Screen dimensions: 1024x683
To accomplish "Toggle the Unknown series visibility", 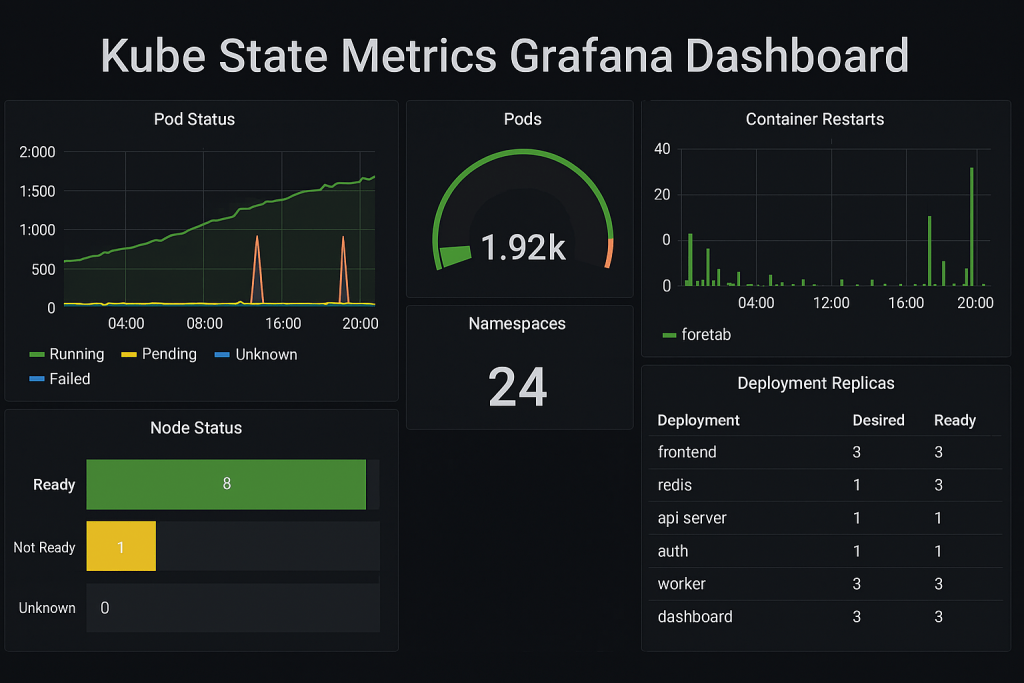I will [266, 354].
